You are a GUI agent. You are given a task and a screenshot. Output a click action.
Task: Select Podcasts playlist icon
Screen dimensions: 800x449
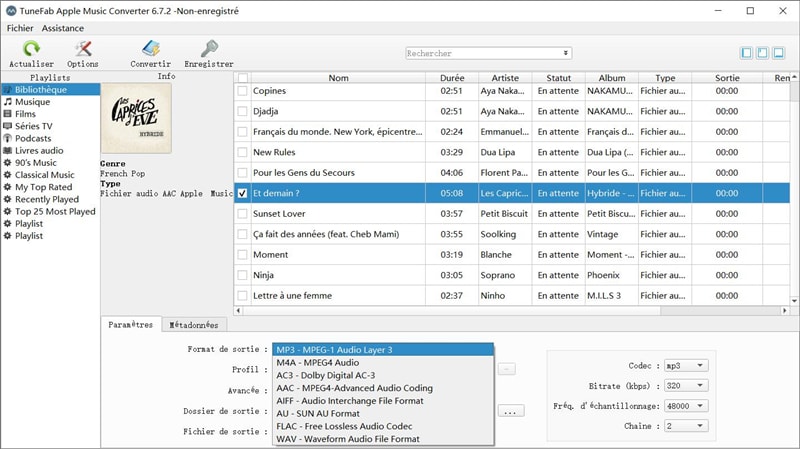coord(8,138)
